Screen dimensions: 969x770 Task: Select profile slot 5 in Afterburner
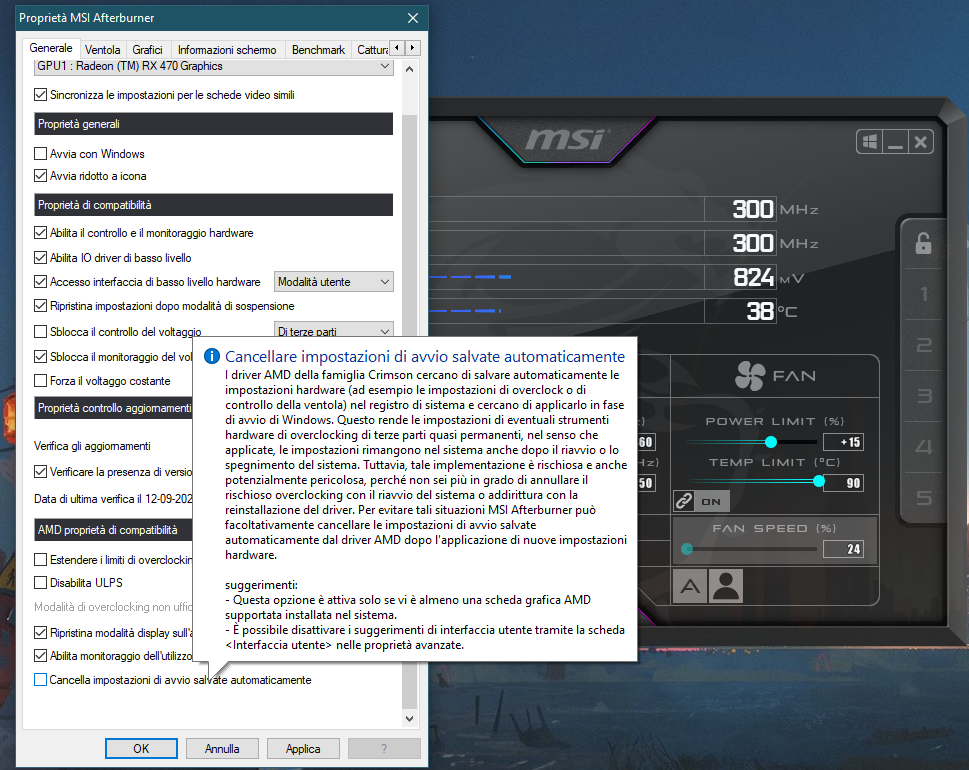[924, 497]
